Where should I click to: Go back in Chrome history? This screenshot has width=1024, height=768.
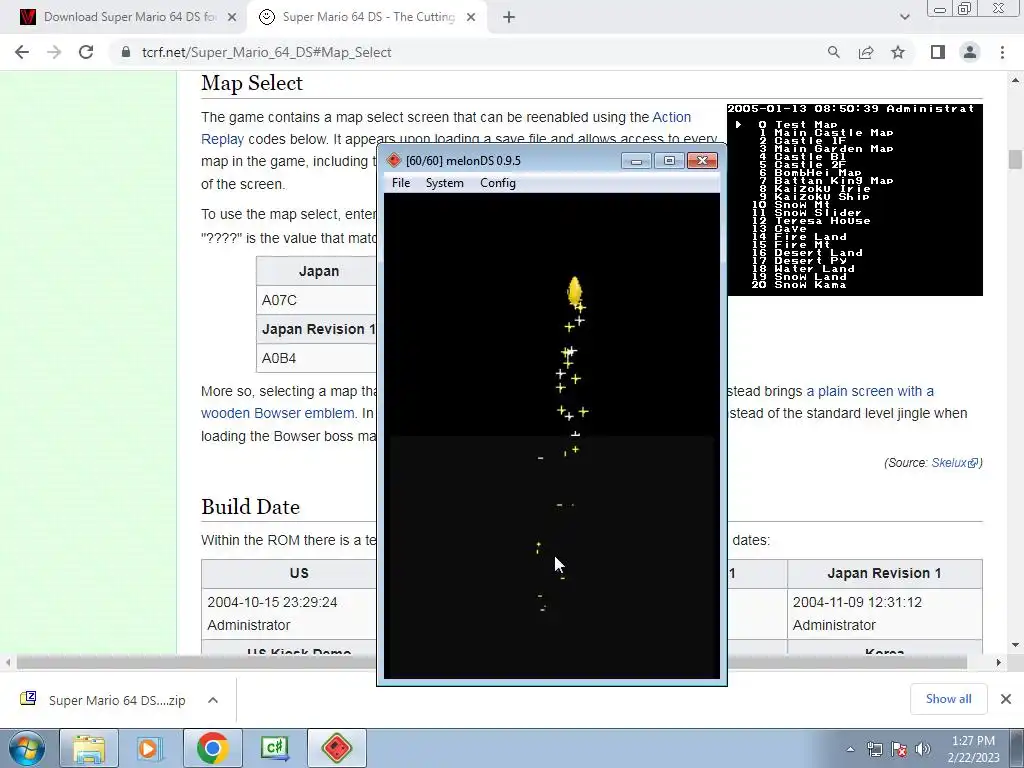(22, 52)
